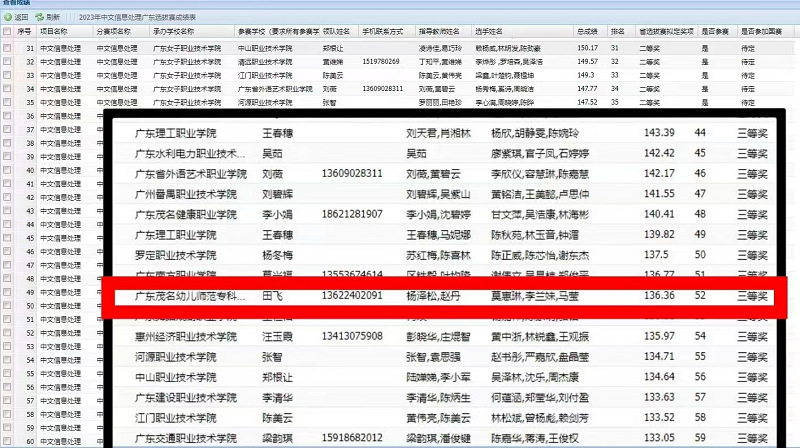This screenshot has width=800, height=448.
Task: Click 广东建设职业技术学院 in the enlarged table
Action: click(x=186, y=397)
